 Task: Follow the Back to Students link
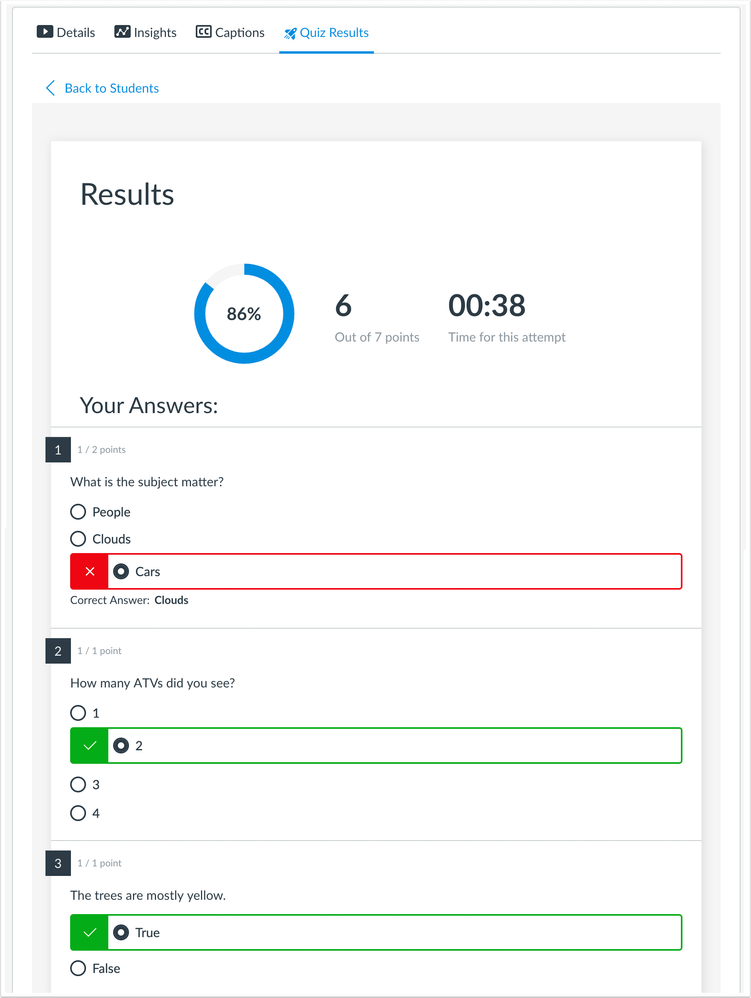pos(111,88)
